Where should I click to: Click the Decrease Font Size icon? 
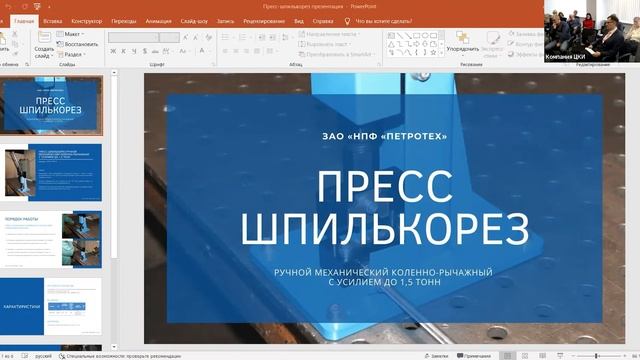(x=196, y=37)
